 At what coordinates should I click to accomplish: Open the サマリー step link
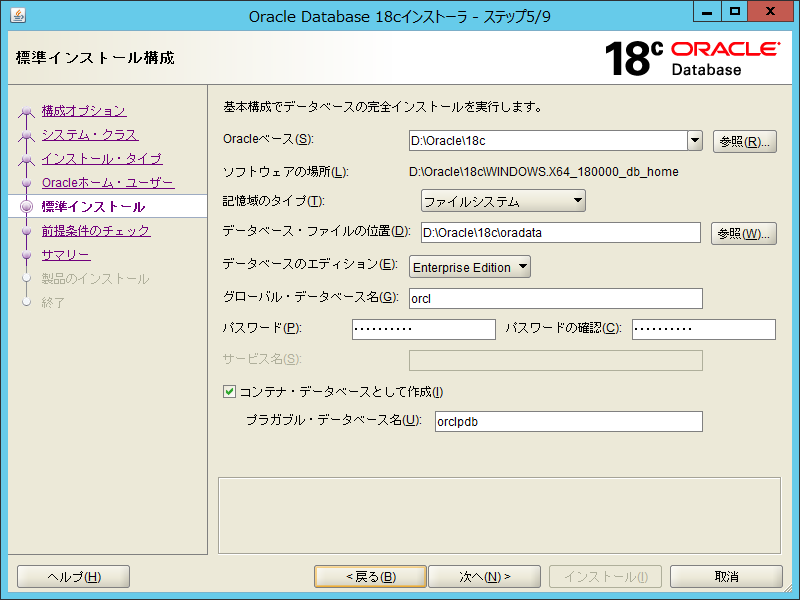[65, 255]
